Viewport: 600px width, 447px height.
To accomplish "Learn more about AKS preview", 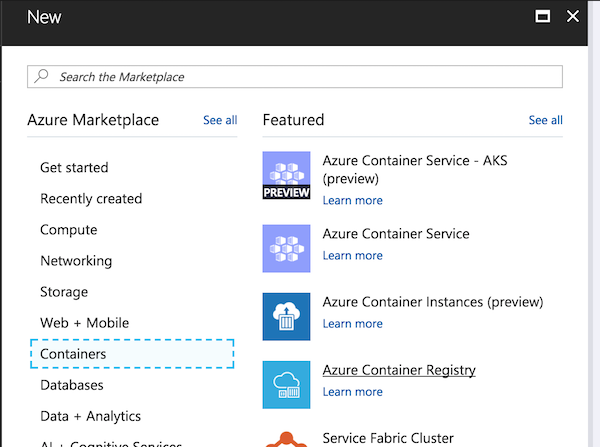I will click(x=352, y=200).
